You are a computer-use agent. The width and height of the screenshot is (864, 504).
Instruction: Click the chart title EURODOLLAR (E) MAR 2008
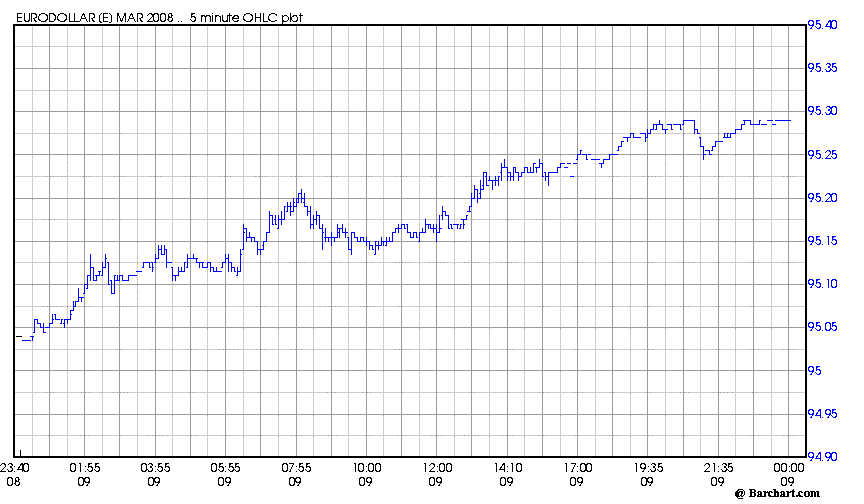pos(95,18)
